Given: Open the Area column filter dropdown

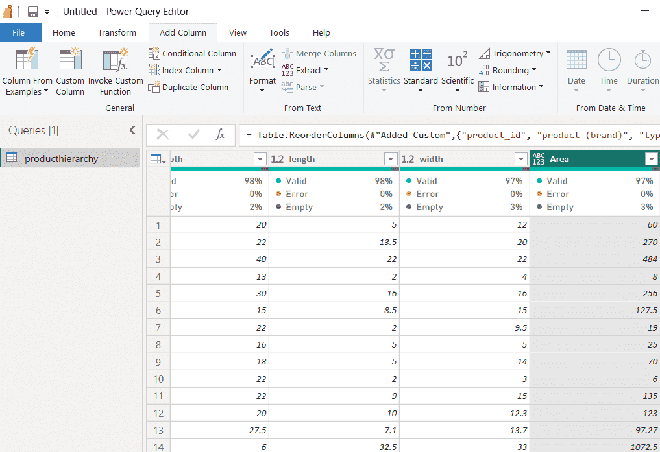Looking at the screenshot, I should (x=652, y=159).
